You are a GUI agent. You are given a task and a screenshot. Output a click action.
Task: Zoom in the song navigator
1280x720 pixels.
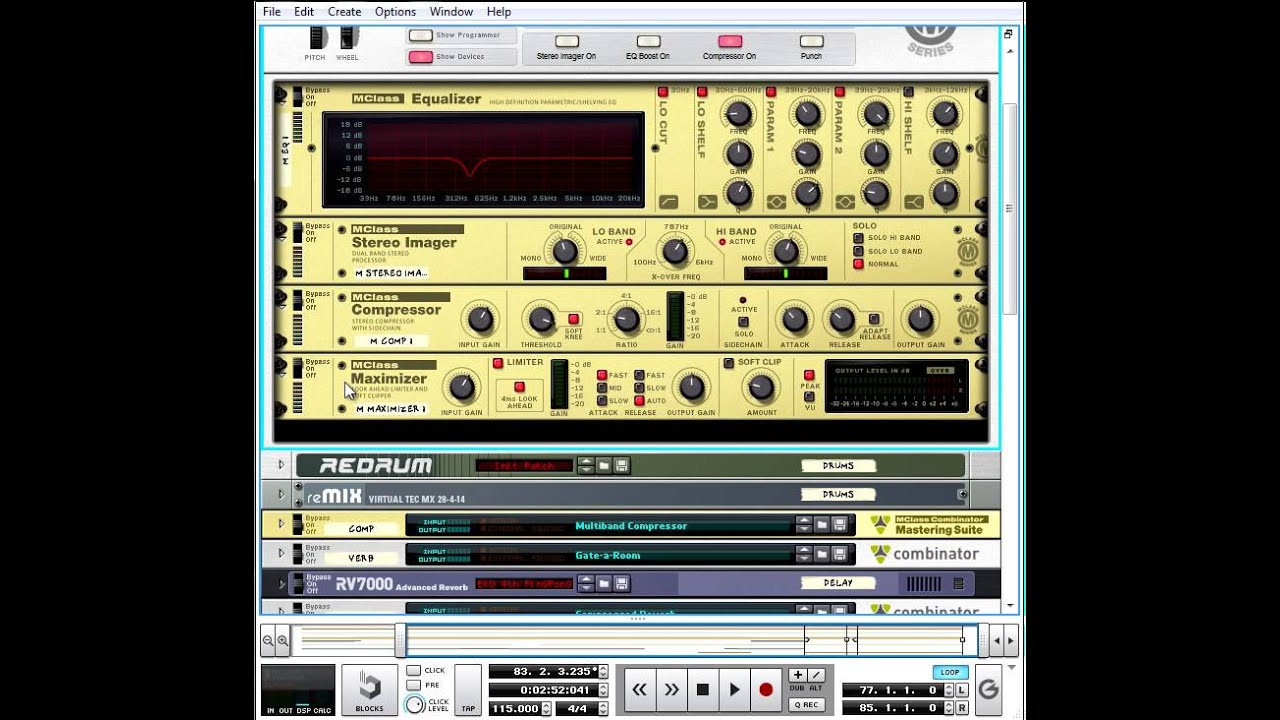coord(283,640)
